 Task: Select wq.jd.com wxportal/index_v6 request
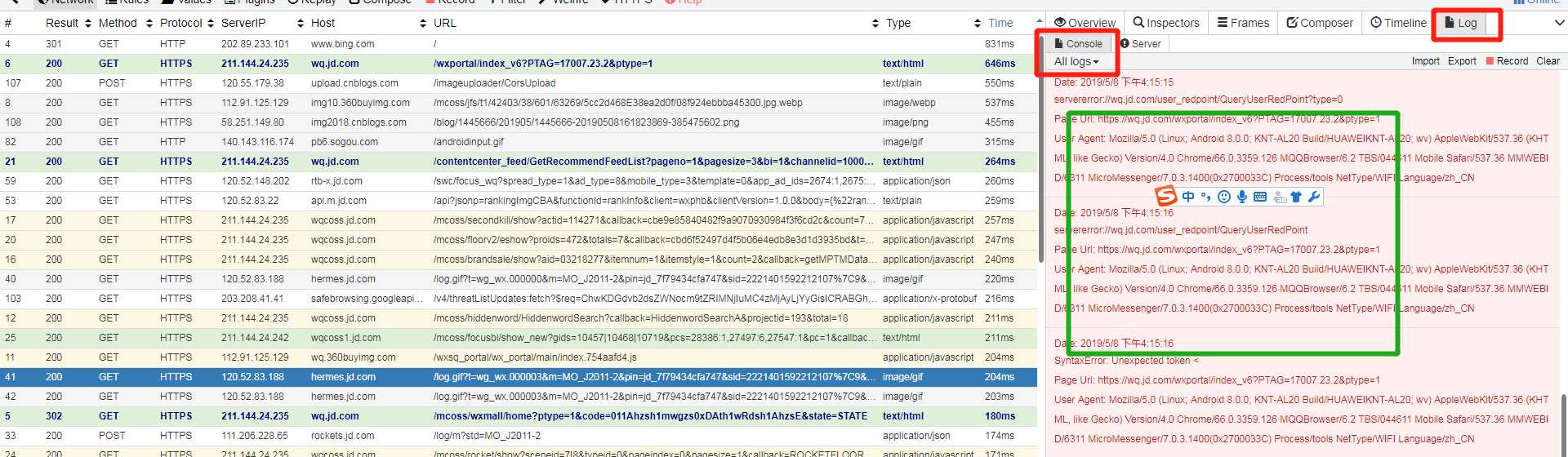coord(519,64)
